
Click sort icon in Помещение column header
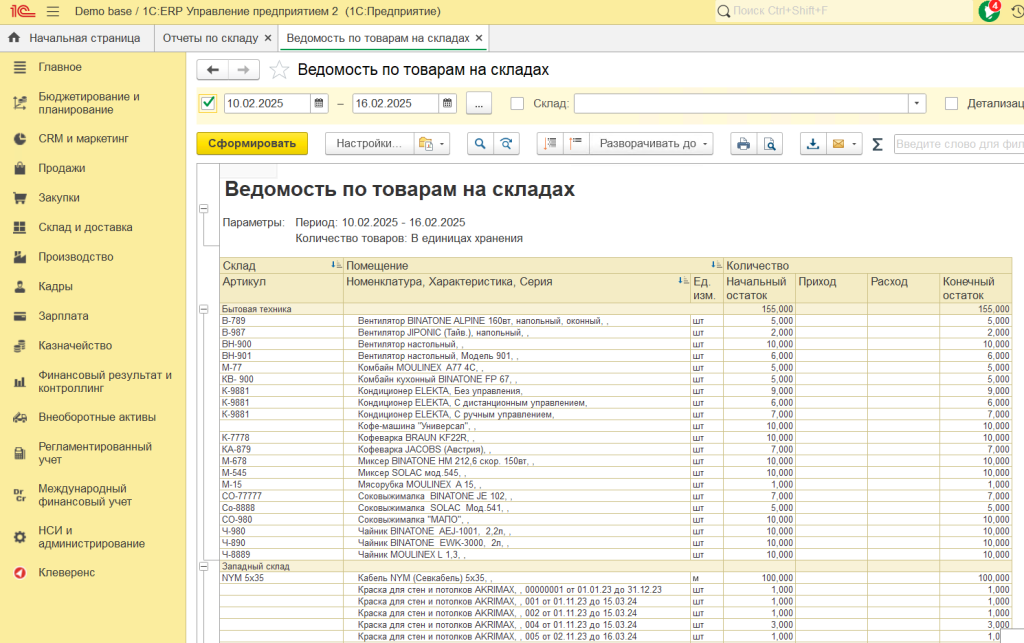tap(716, 265)
